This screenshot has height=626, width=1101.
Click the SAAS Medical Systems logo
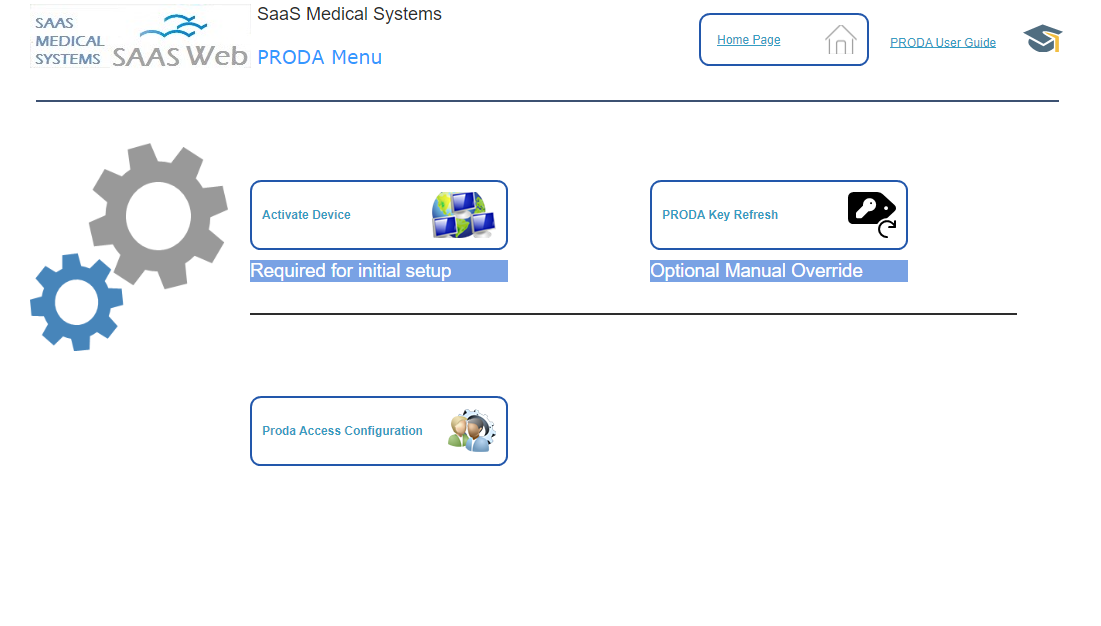click(x=69, y=41)
